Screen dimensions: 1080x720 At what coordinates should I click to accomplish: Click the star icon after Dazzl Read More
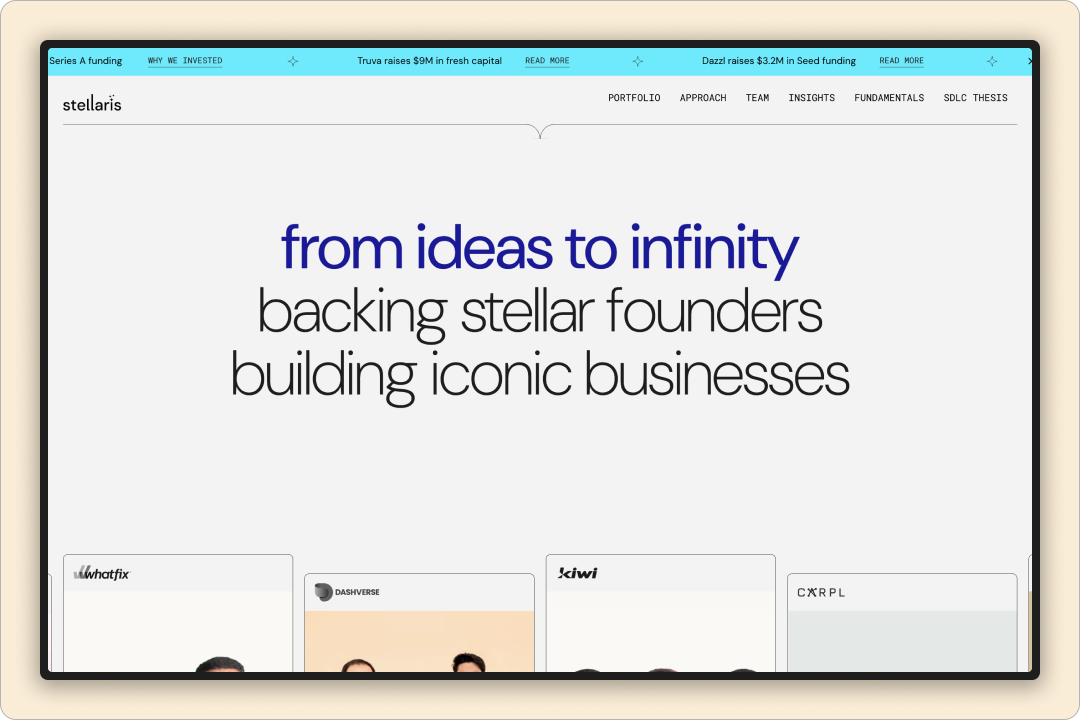tap(992, 61)
